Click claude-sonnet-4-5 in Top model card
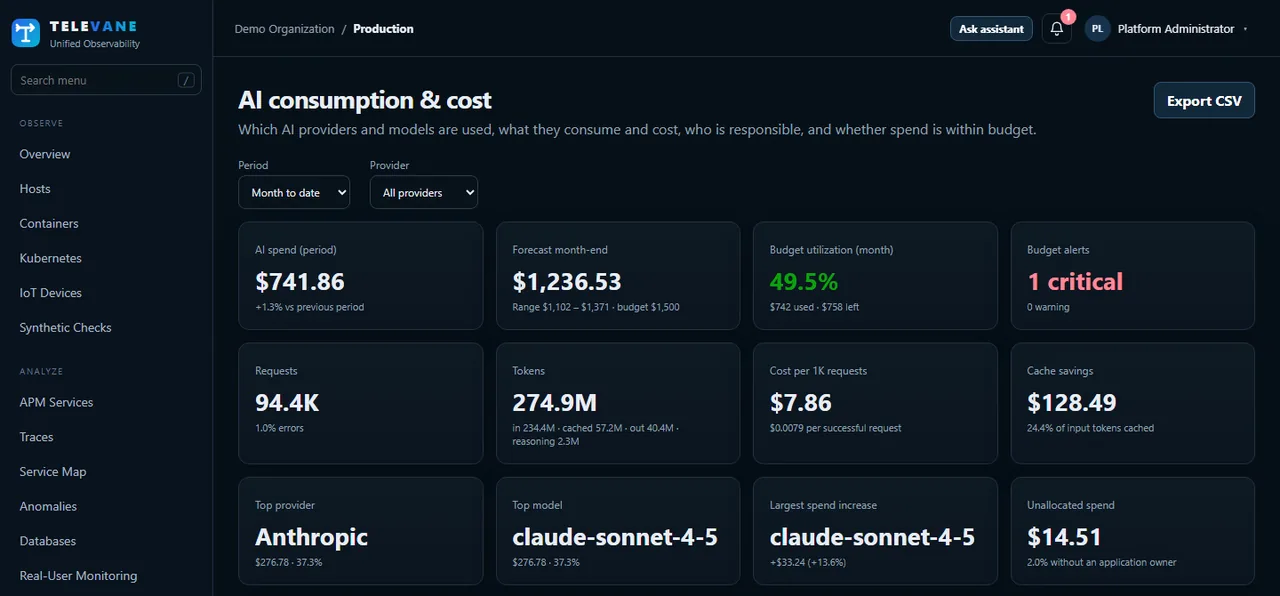Viewport: 1280px width, 596px height. pos(615,537)
